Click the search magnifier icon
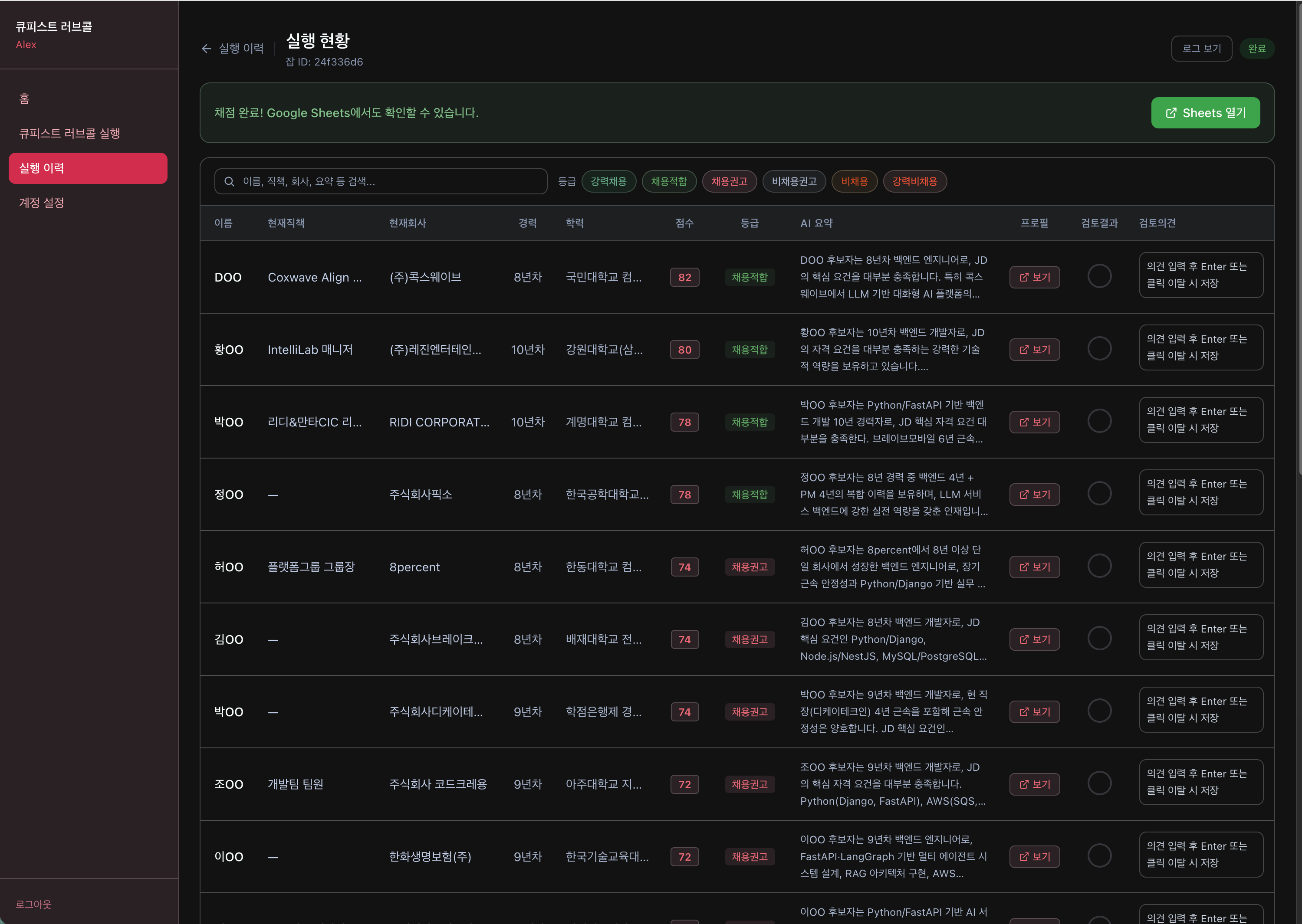This screenshot has width=1302, height=924. pyautogui.click(x=229, y=181)
